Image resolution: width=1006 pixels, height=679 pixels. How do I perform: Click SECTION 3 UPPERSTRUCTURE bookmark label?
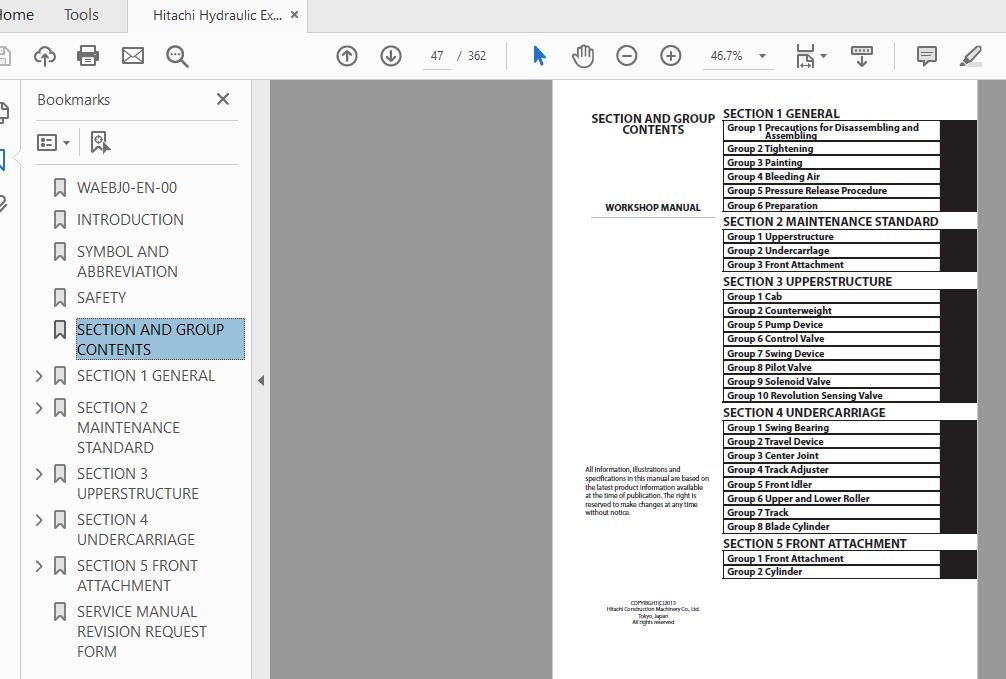pyautogui.click(x=138, y=484)
